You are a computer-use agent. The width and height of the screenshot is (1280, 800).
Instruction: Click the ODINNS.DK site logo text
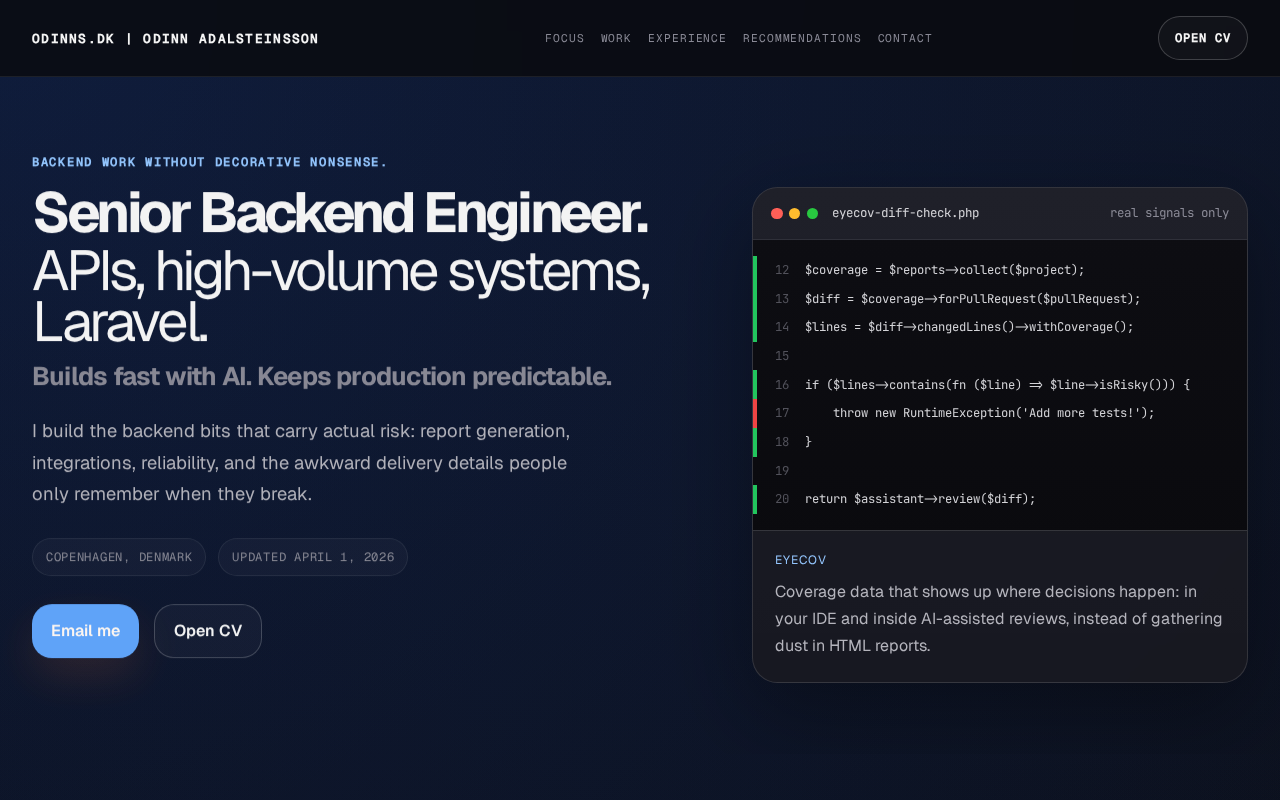(x=73, y=38)
